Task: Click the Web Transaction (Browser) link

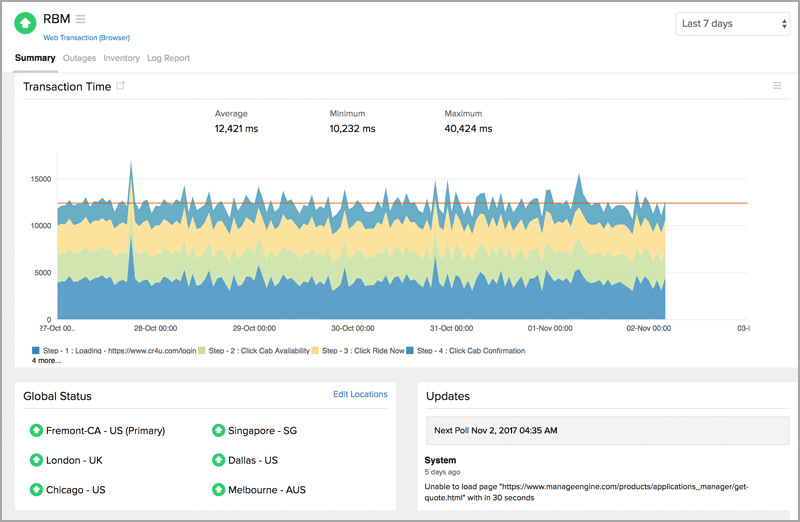Action: (x=86, y=38)
